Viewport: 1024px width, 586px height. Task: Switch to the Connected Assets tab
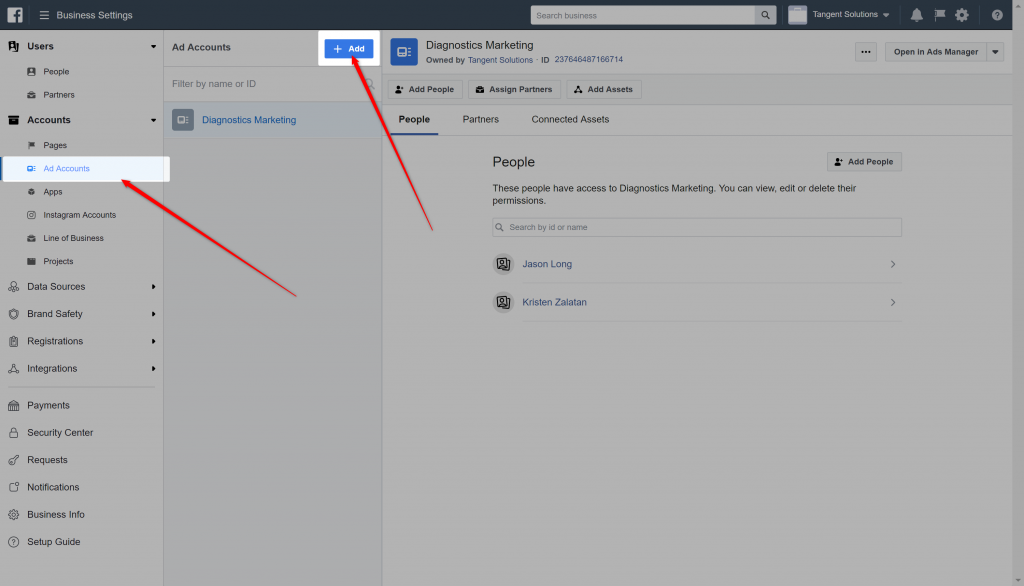[570, 120]
